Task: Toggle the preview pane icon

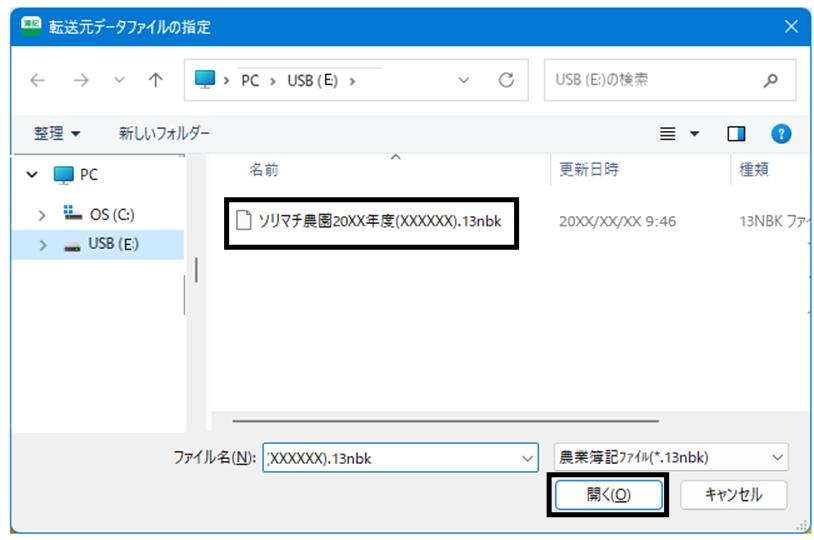Action: pyautogui.click(x=736, y=134)
